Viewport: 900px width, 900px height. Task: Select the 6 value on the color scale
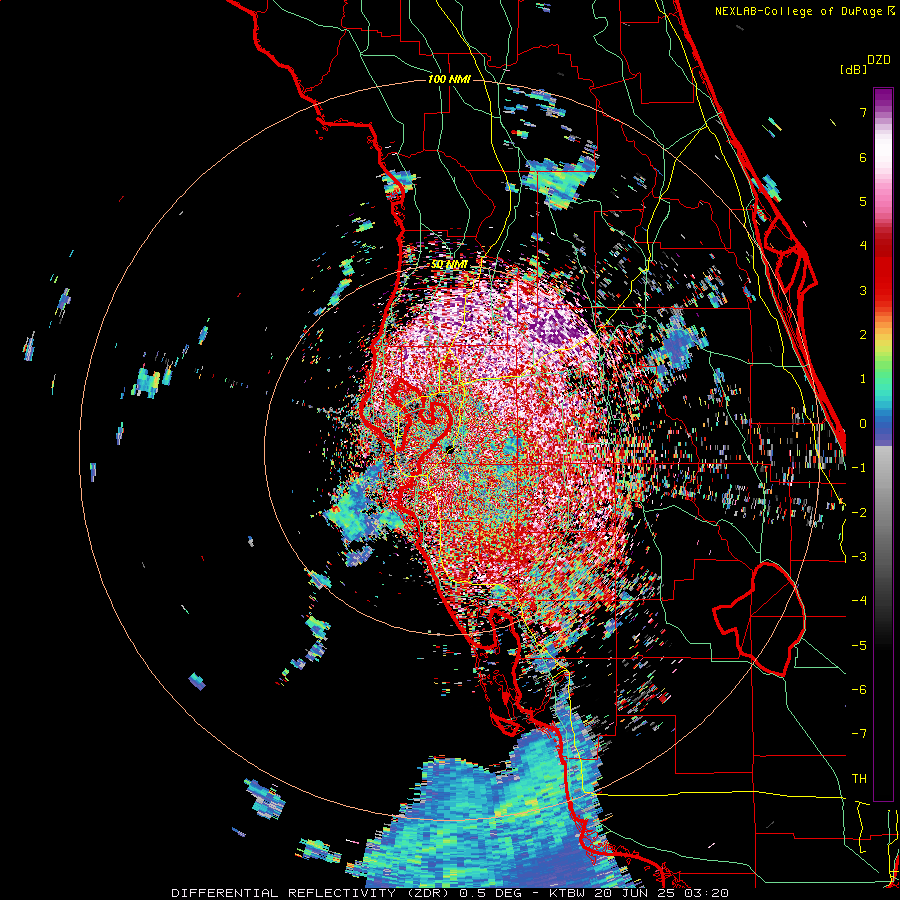click(x=863, y=157)
